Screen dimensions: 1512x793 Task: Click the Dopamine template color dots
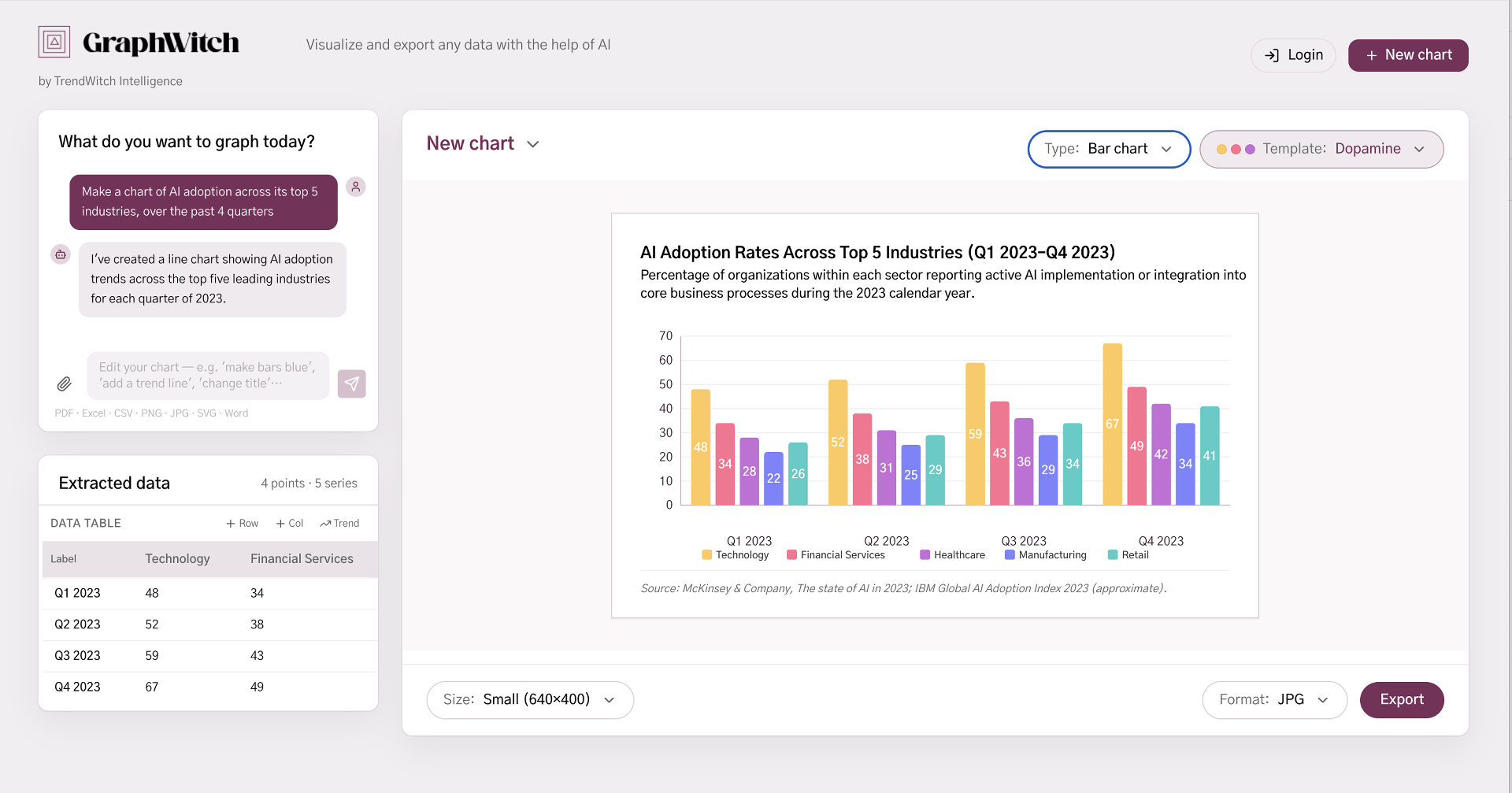pos(1236,149)
